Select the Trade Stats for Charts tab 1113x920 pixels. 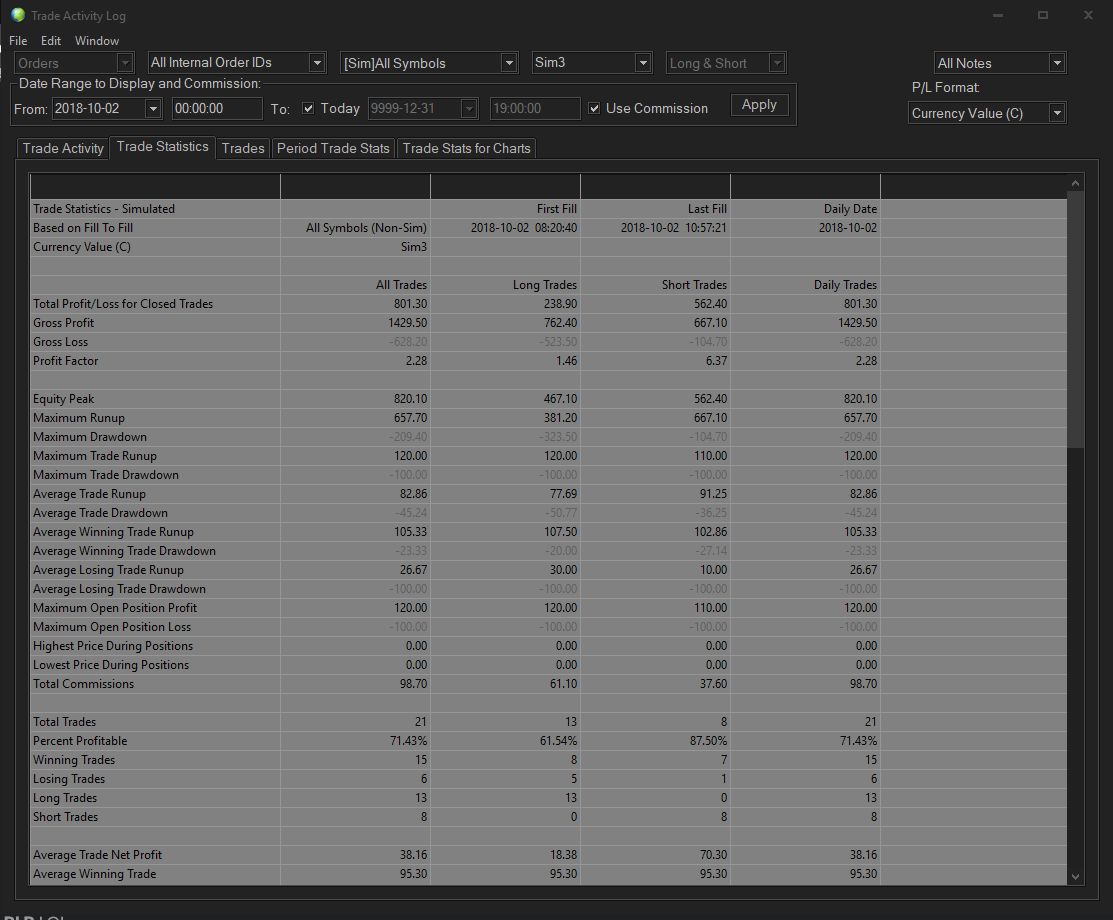tap(466, 148)
